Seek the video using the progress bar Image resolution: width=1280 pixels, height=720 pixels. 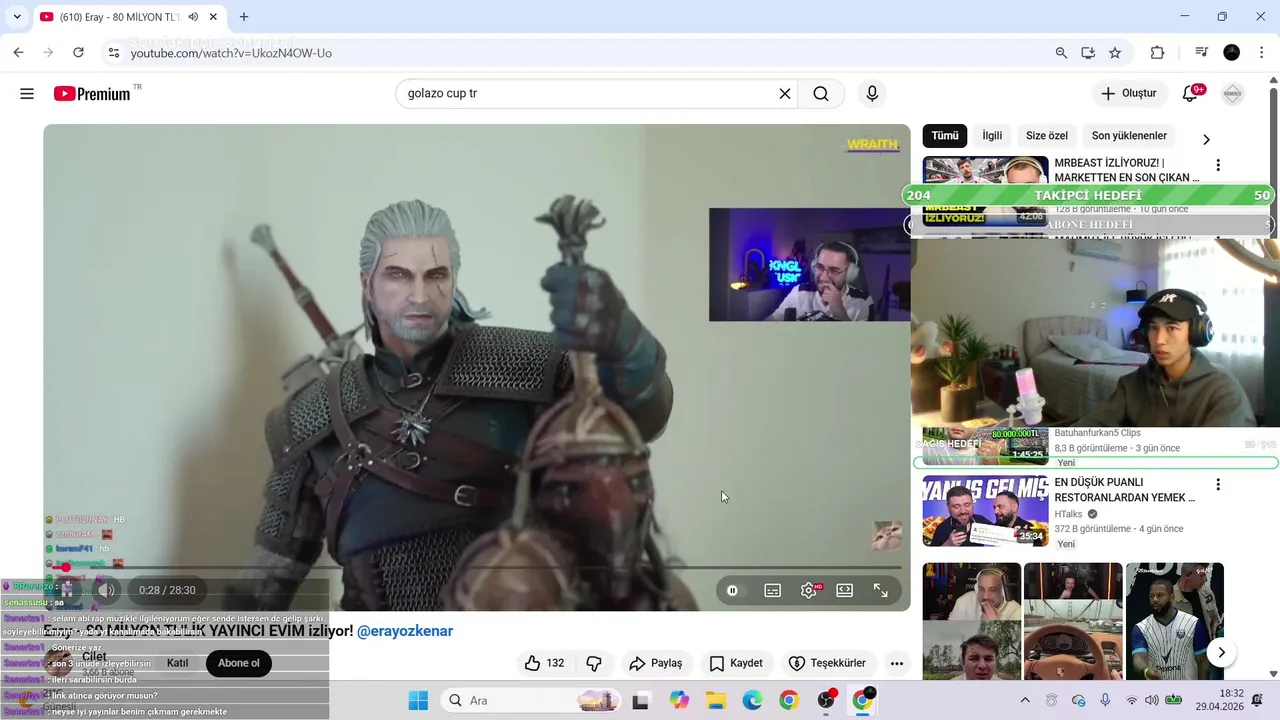pos(476,568)
